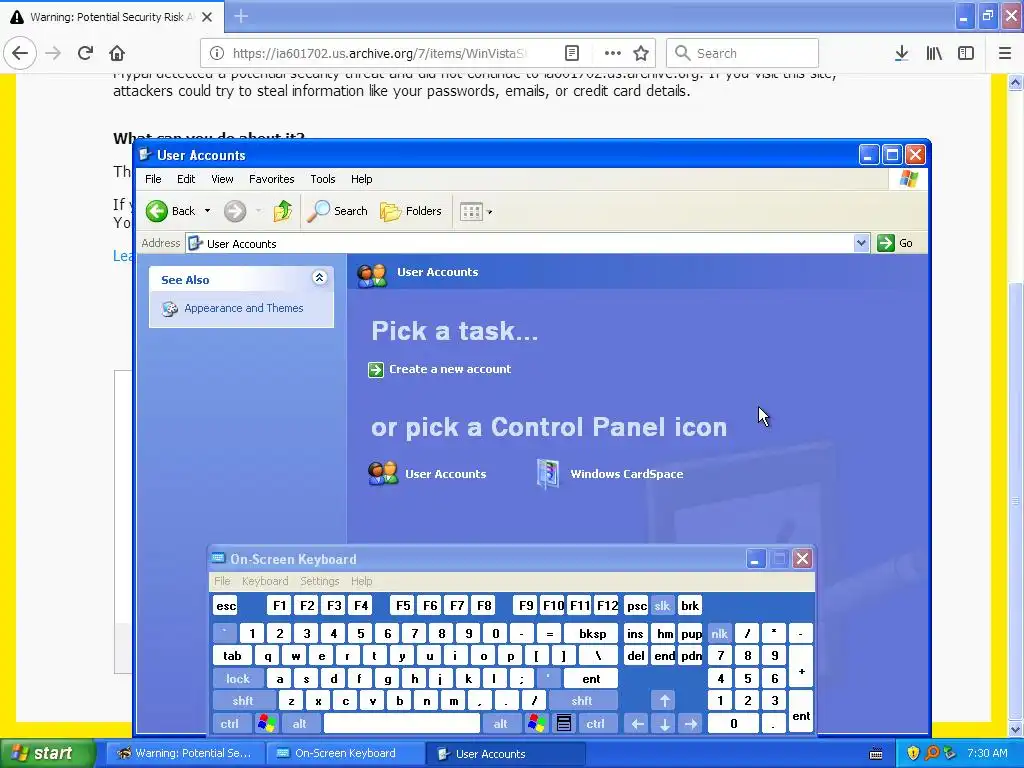Open the Favorites menu
This screenshot has width=1024, height=768.
tap(272, 179)
